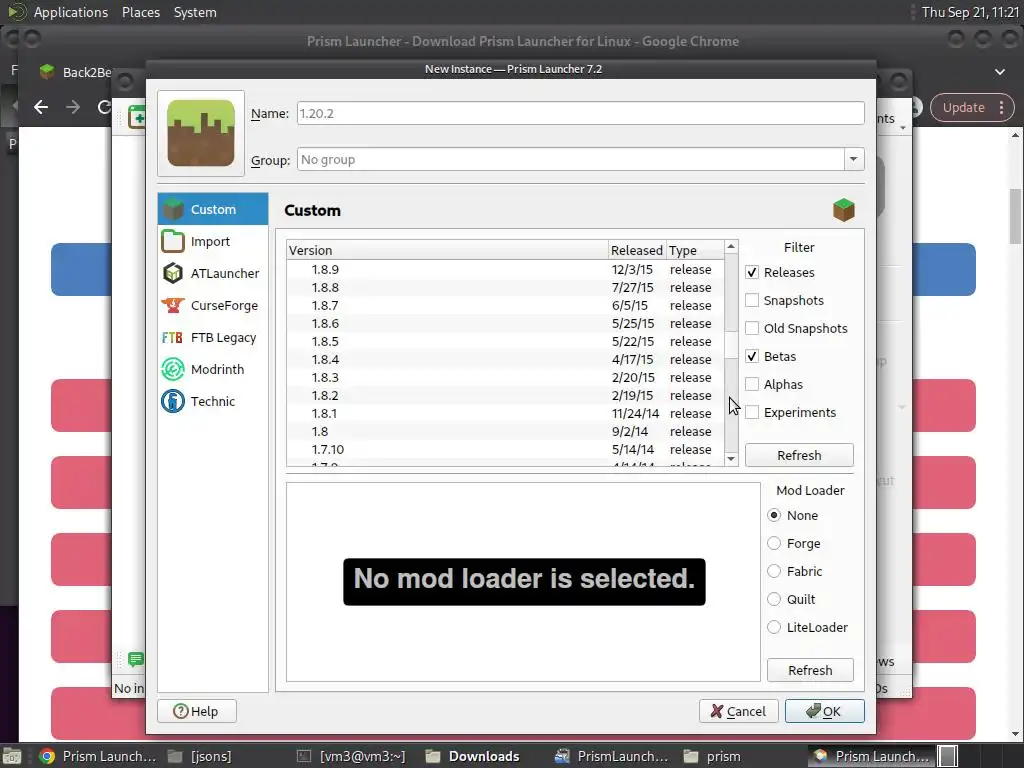Enable the Experiments filter checkbox
Image resolution: width=1024 pixels, height=768 pixels.
click(752, 413)
